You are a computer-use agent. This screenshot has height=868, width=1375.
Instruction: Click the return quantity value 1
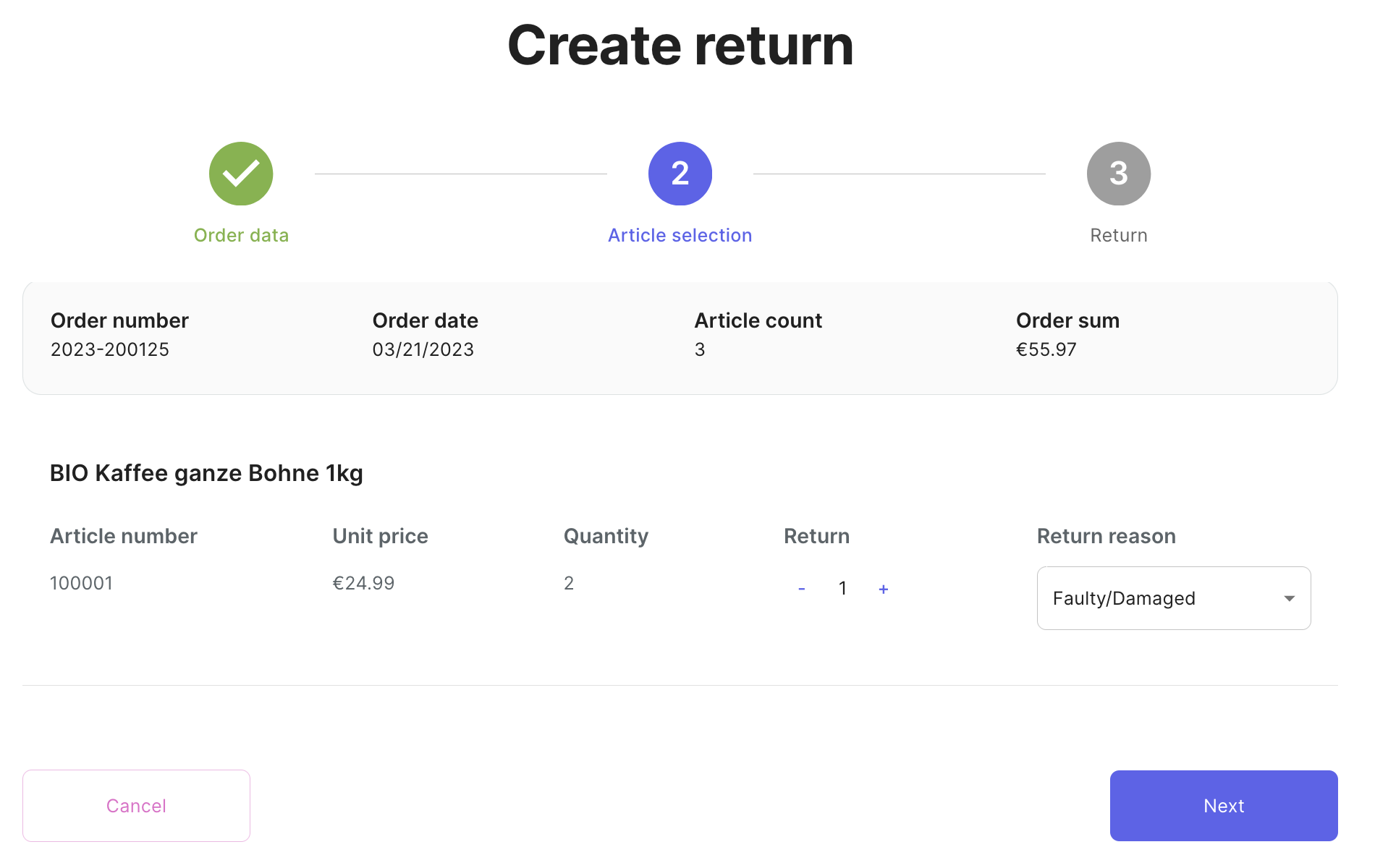pos(842,589)
